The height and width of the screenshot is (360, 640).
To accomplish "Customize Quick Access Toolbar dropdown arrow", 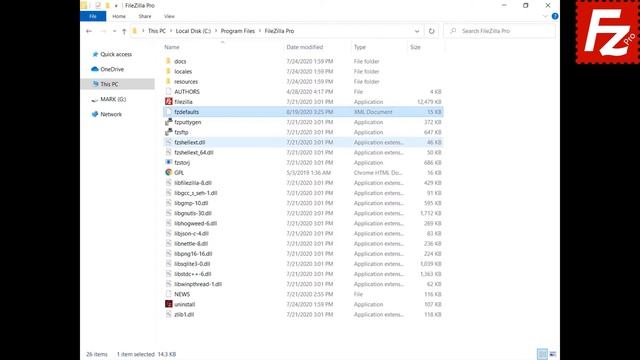I will pos(116,6).
